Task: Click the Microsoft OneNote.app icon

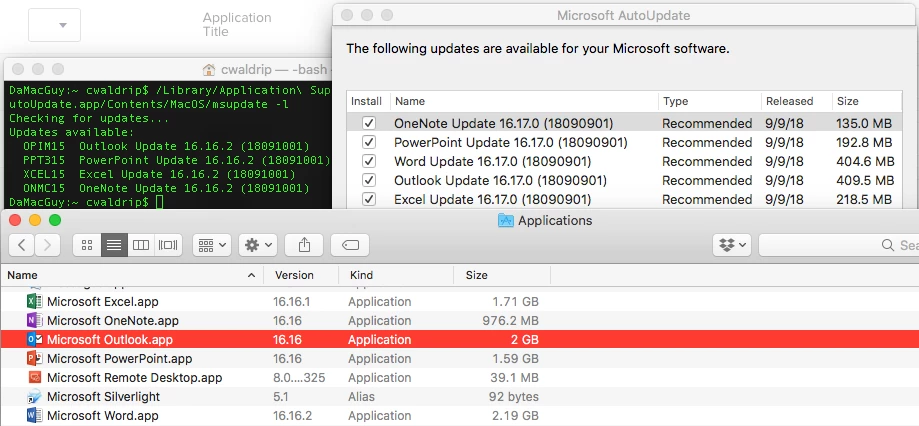Action: (x=35, y=321)
